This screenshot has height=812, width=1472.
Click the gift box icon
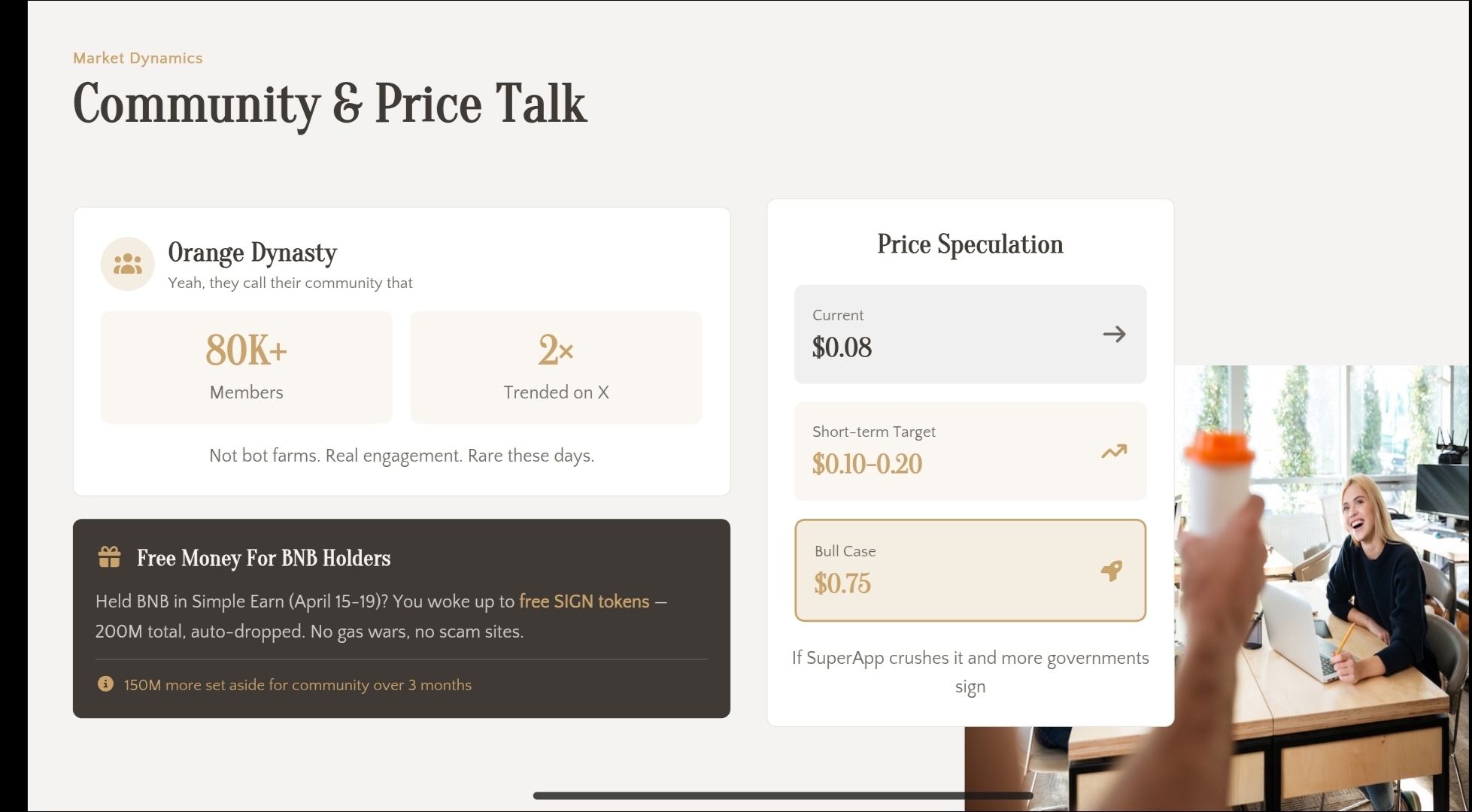(109, 557)
